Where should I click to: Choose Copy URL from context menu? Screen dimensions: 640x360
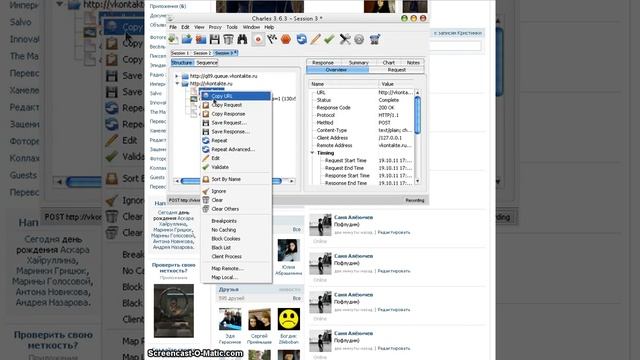click(x=236, y=96)
